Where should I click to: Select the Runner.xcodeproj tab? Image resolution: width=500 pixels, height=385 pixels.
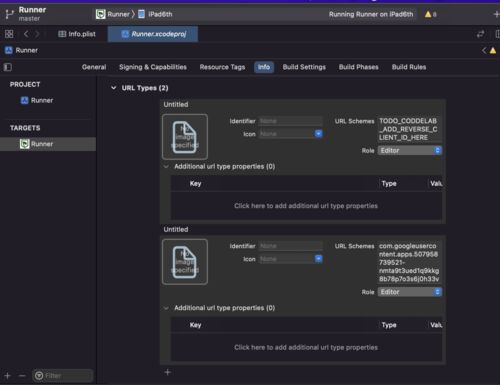click(x=153, y=34)
